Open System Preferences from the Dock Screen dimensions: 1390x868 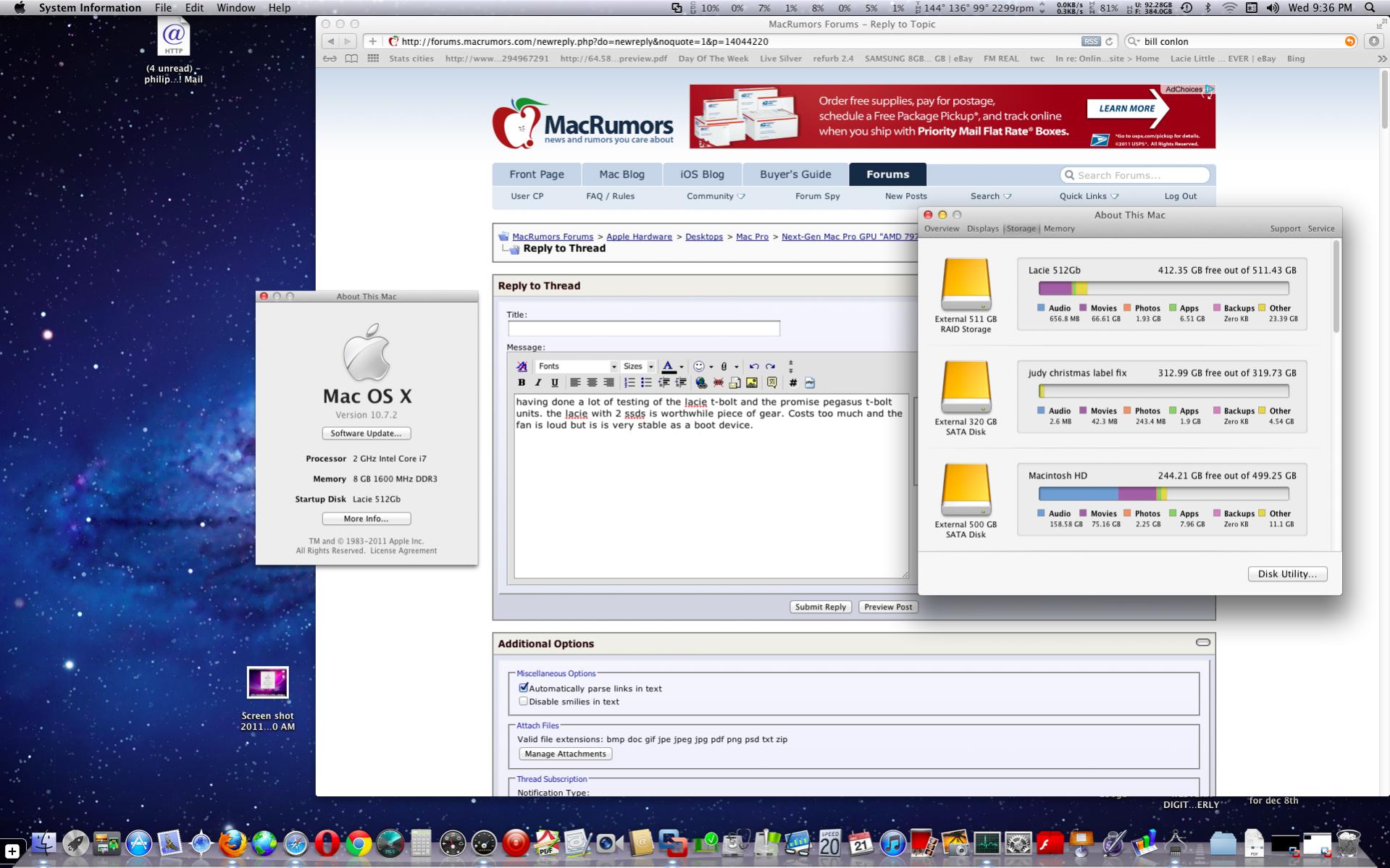click(1018, 843)
